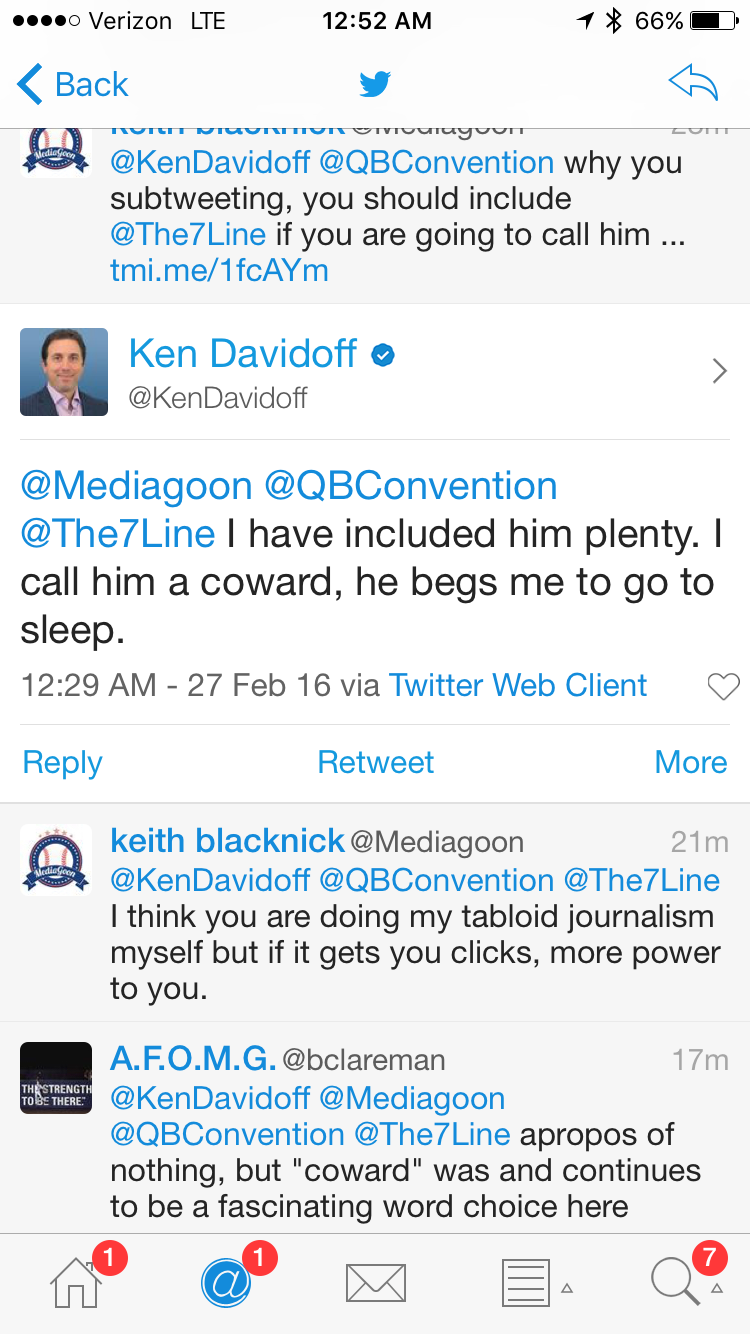Open the @Mediagoon mention in main tweet
Image resolution: width=750 pixels, height=1334 pixels.
pyautogui.click(x=136, y=486)
